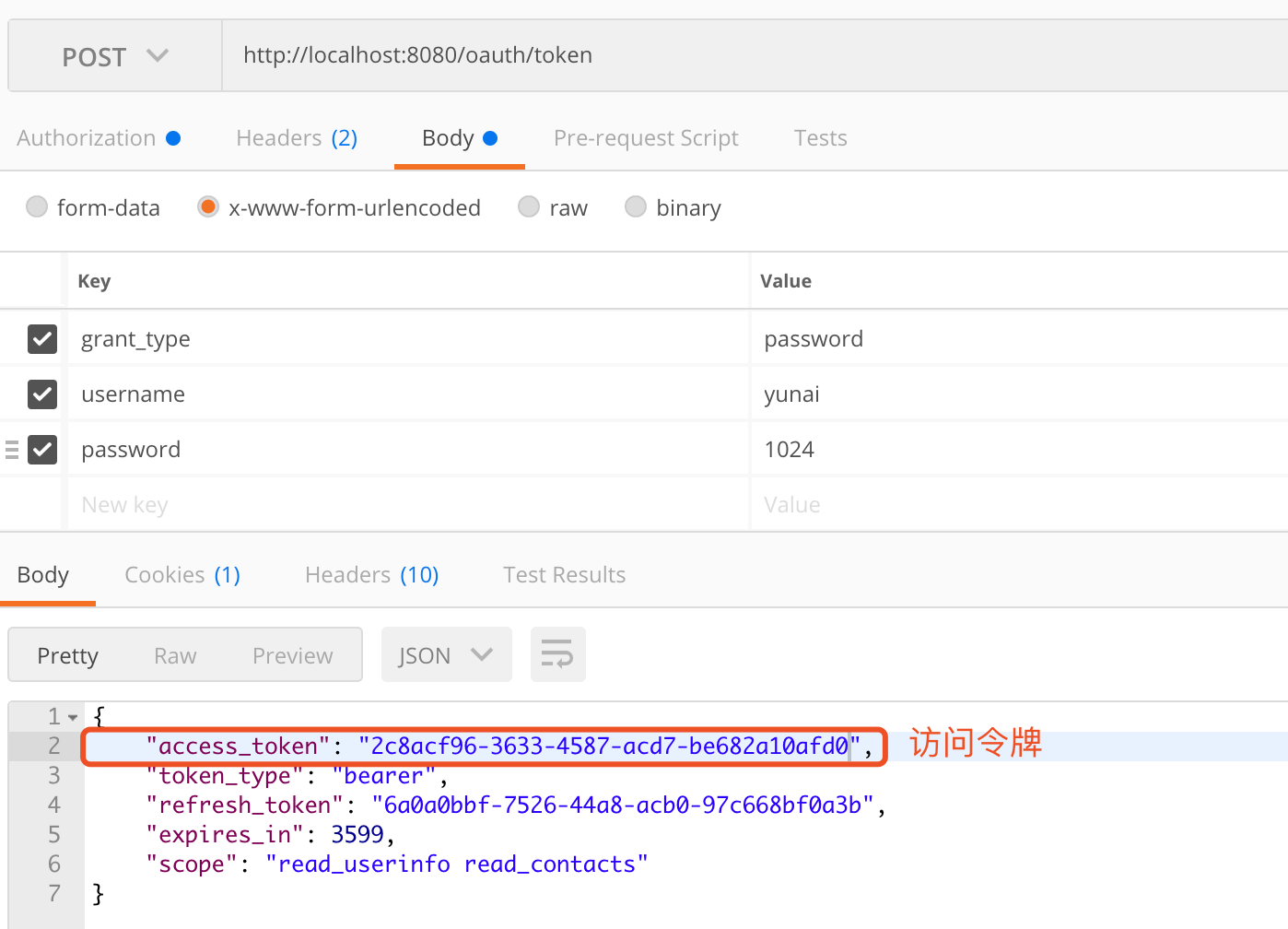
Task: Select the form-data radio button
Action: coord(37,206)
